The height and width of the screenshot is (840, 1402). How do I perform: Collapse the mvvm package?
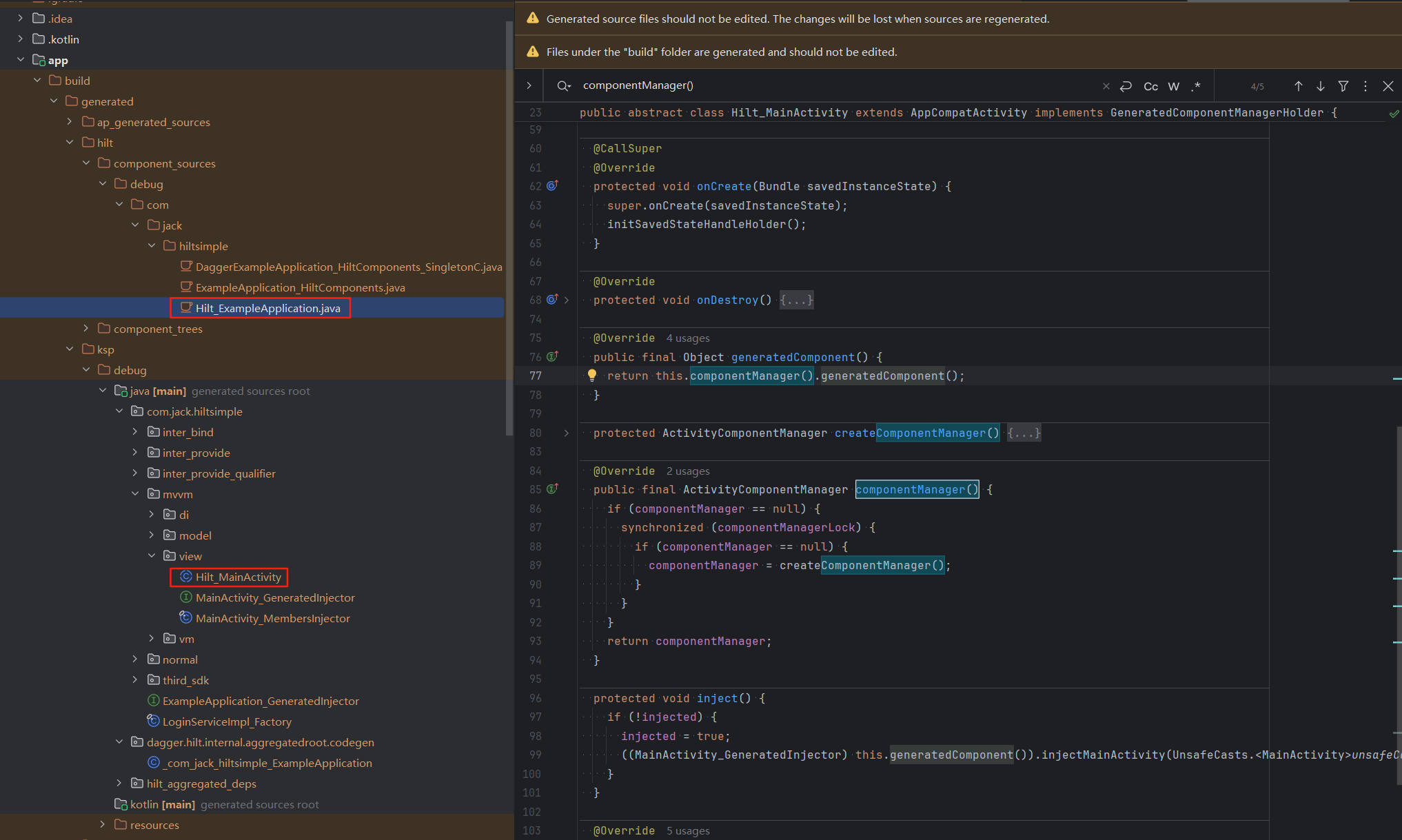click(x=135, y=494)
